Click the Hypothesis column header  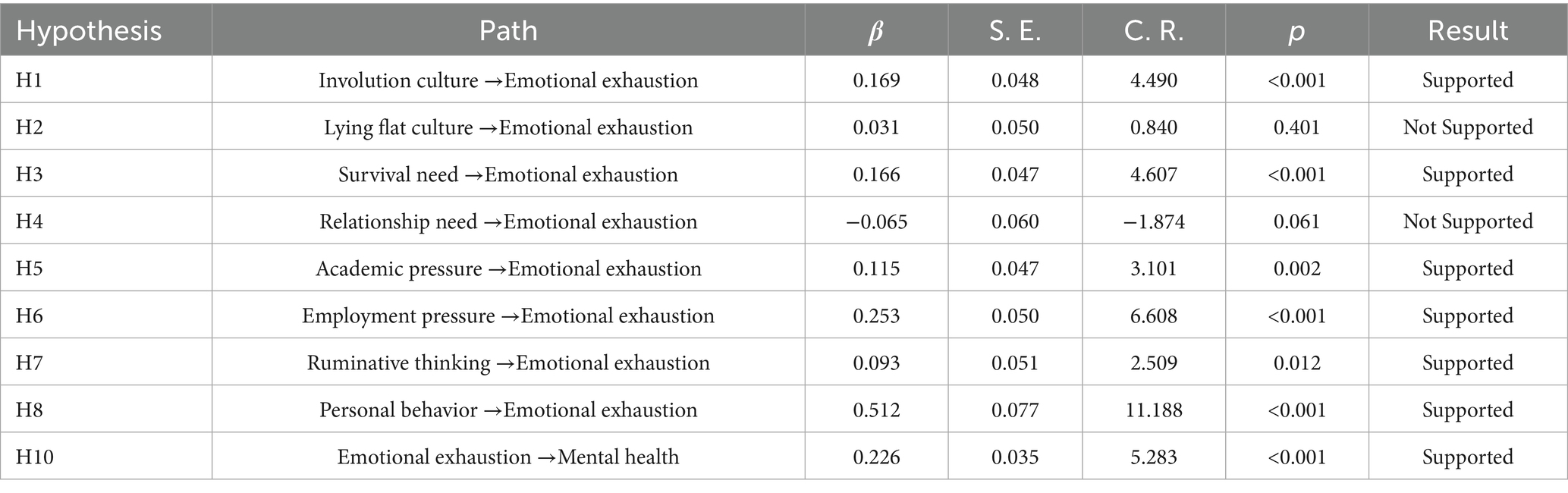pyautogui.click(x=89, y=31)
